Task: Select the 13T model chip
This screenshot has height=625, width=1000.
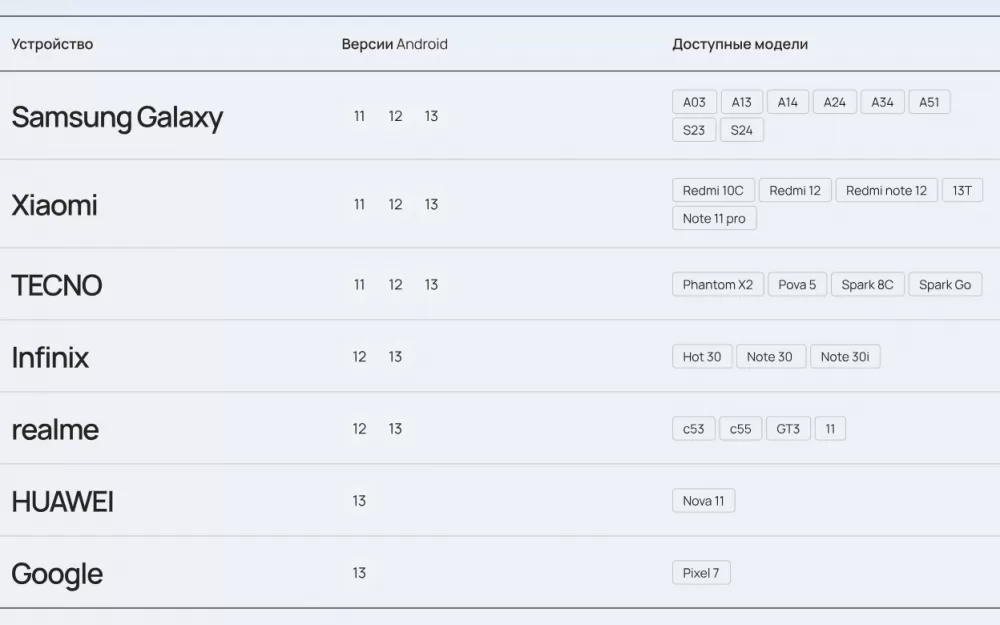Action: [962, 191]
